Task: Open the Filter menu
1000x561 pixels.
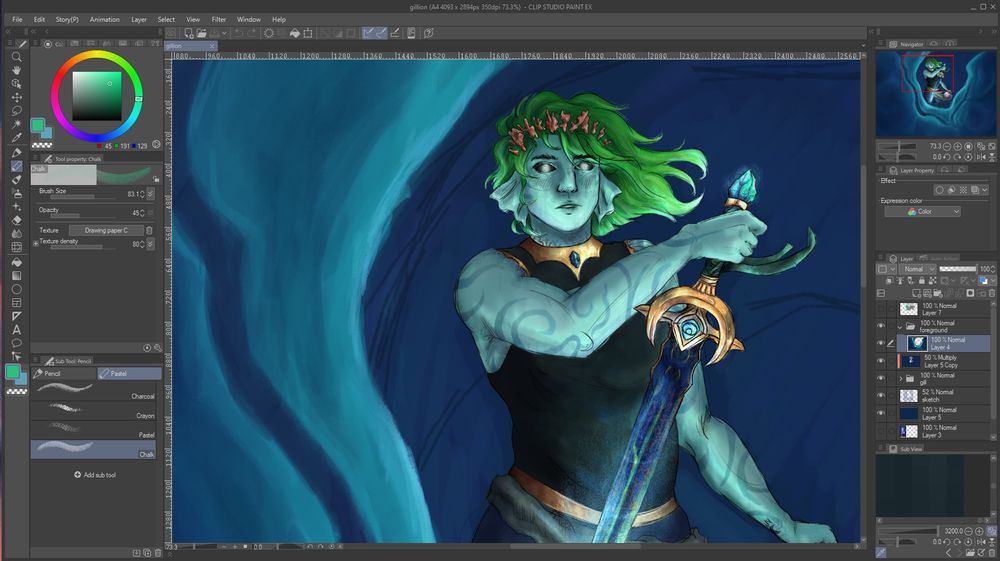Action: [x=219, y=19]
